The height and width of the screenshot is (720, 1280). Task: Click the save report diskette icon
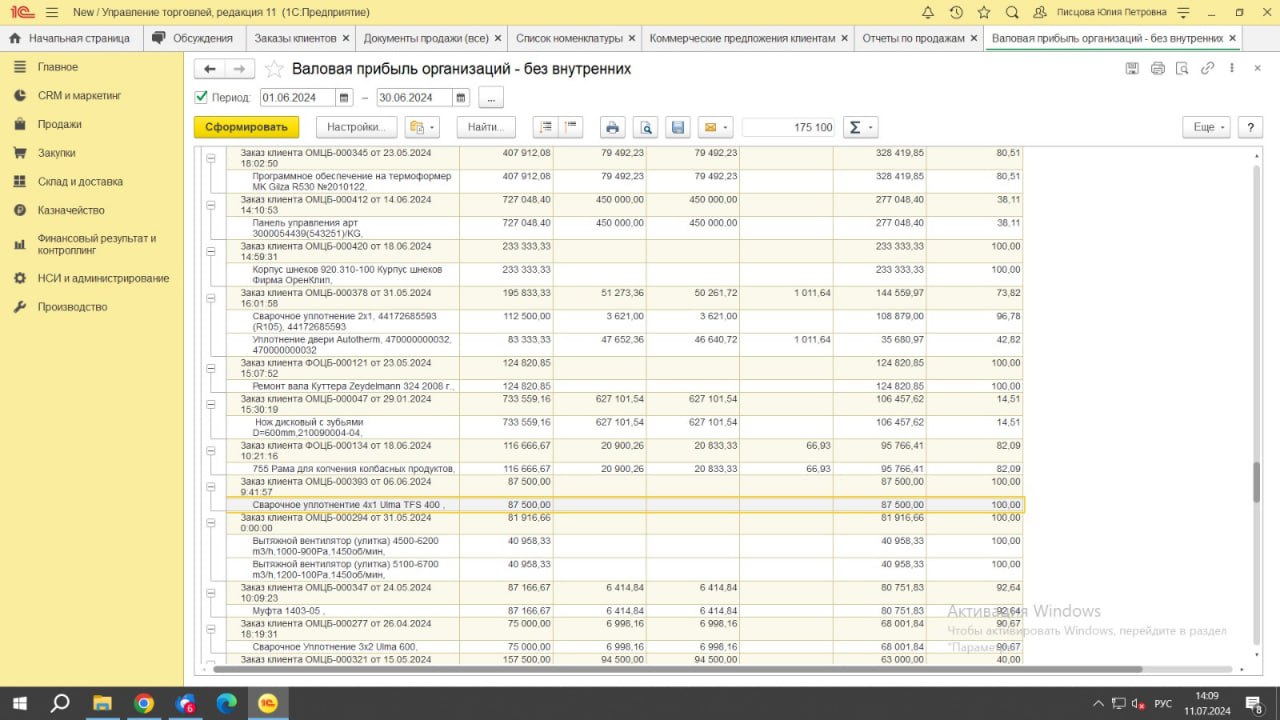coord(677,127)
